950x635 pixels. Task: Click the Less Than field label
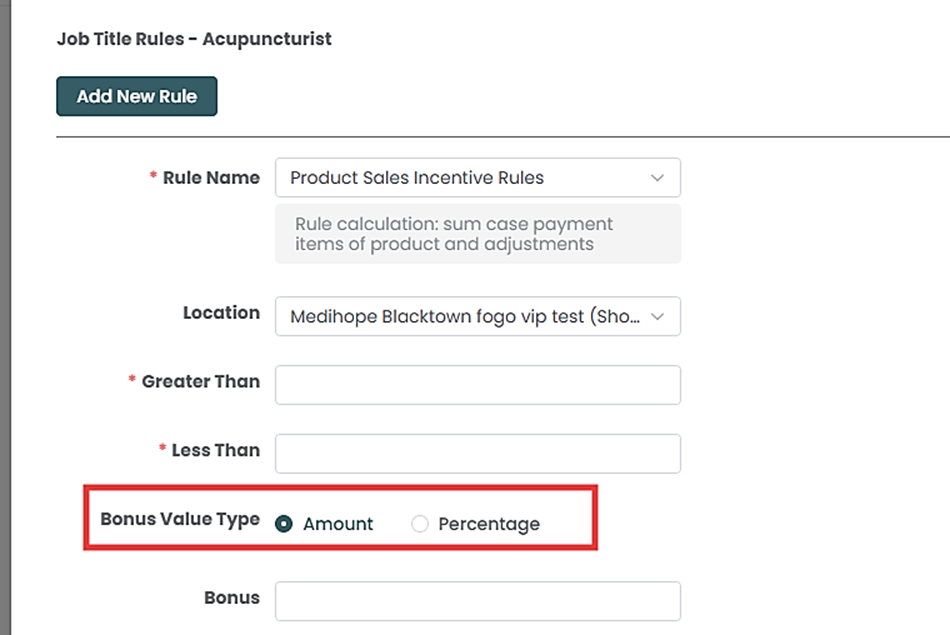click(215, 450)
